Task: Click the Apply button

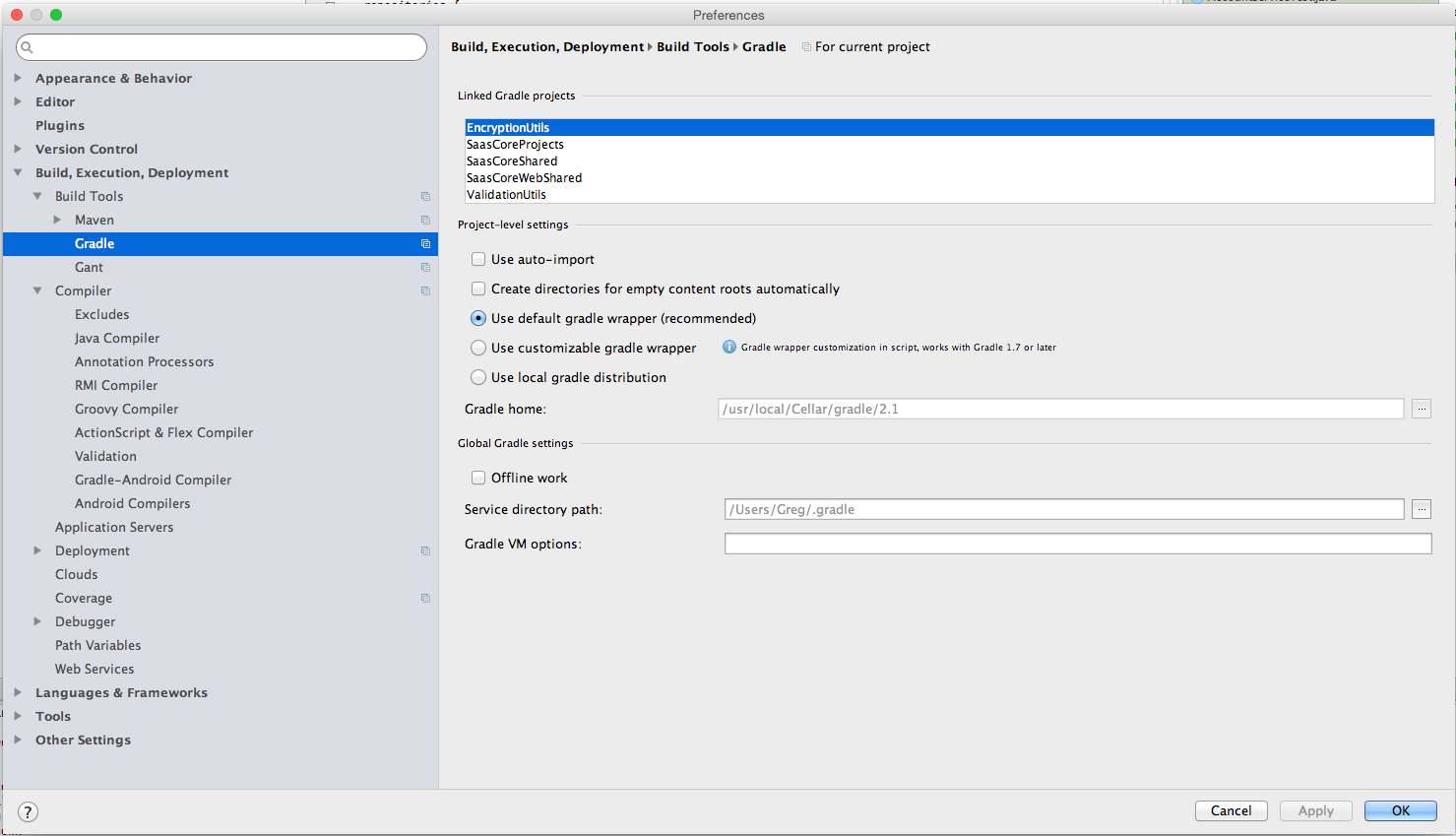Action: point(1316,810)
